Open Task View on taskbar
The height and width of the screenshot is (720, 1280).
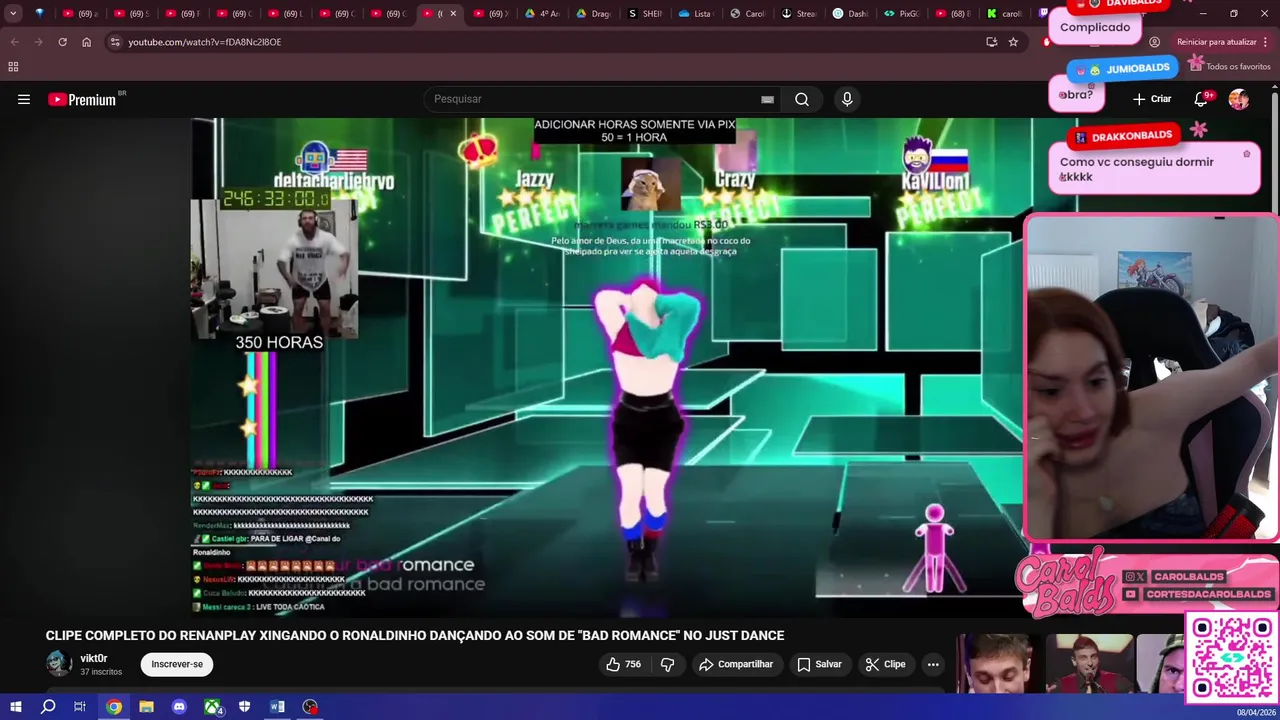tap(80, 707)
